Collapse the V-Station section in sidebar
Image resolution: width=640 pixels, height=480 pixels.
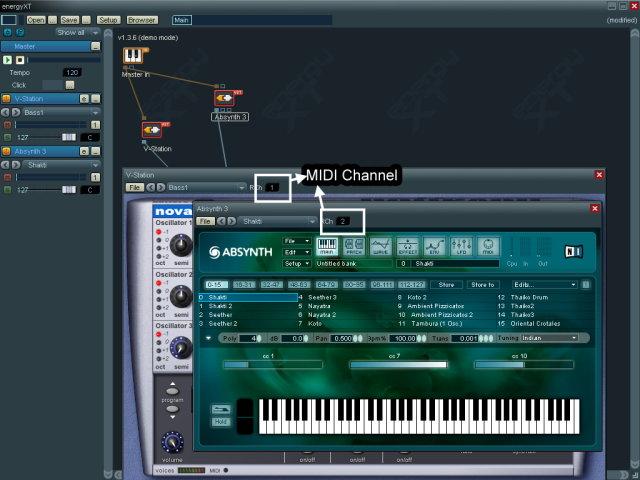pyautogui.click(x=95, y=99)
